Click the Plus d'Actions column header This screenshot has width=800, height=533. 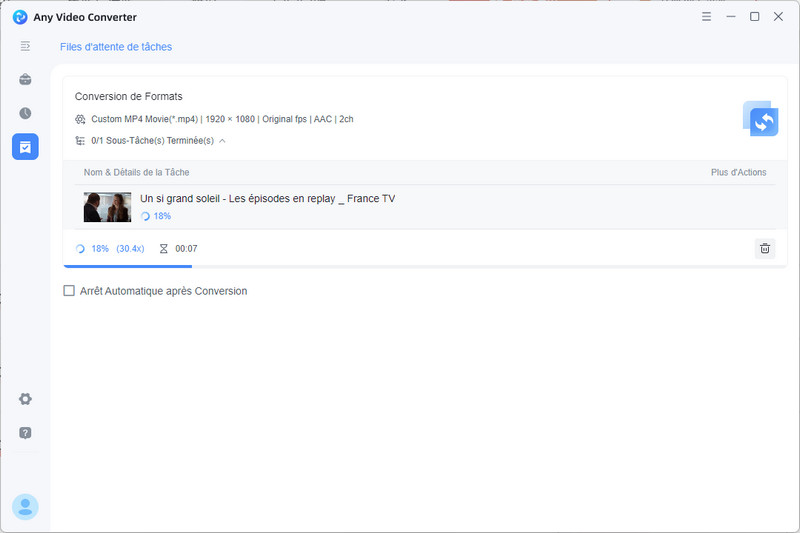coord(738,172)
